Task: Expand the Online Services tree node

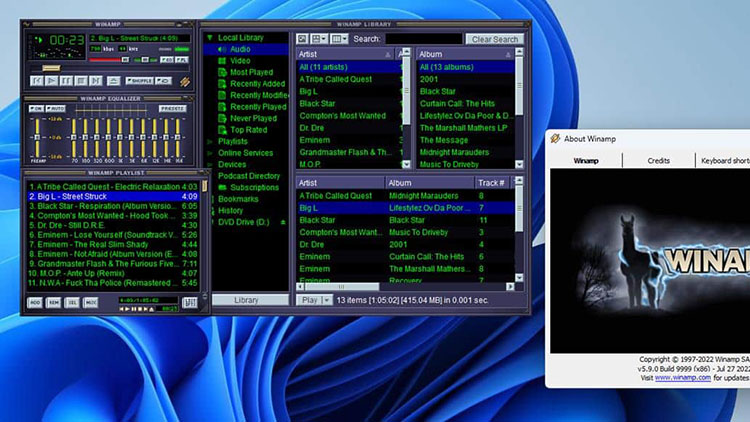Action: pyautogui.click(x=210, y=153)
